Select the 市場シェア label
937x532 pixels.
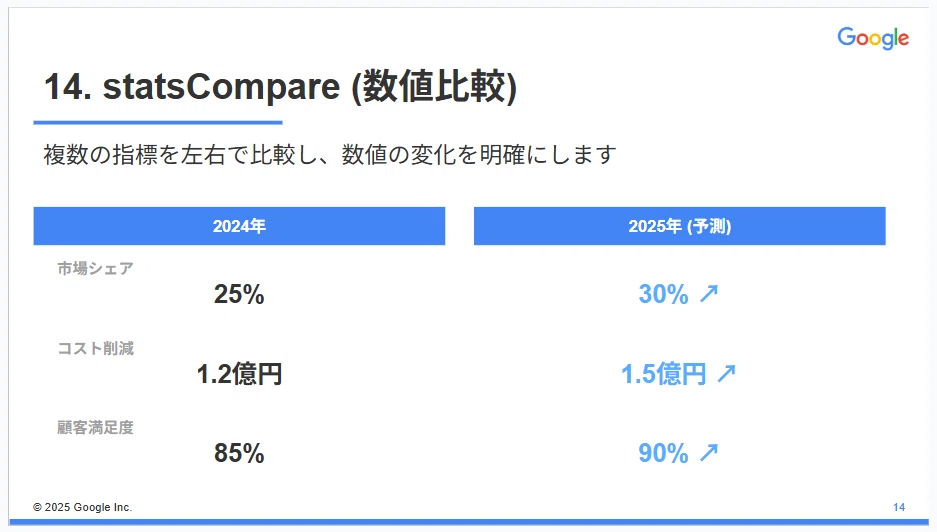click(x=95, y=268)
